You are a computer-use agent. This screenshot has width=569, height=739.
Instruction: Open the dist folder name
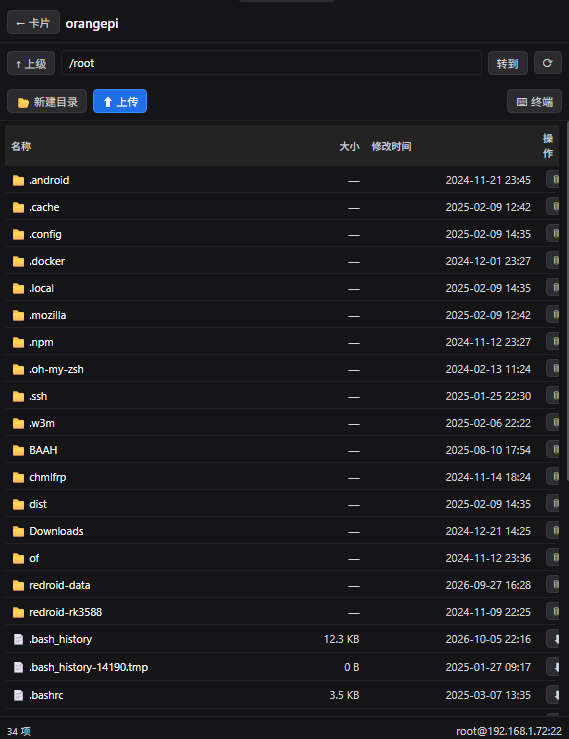point(38,504)
